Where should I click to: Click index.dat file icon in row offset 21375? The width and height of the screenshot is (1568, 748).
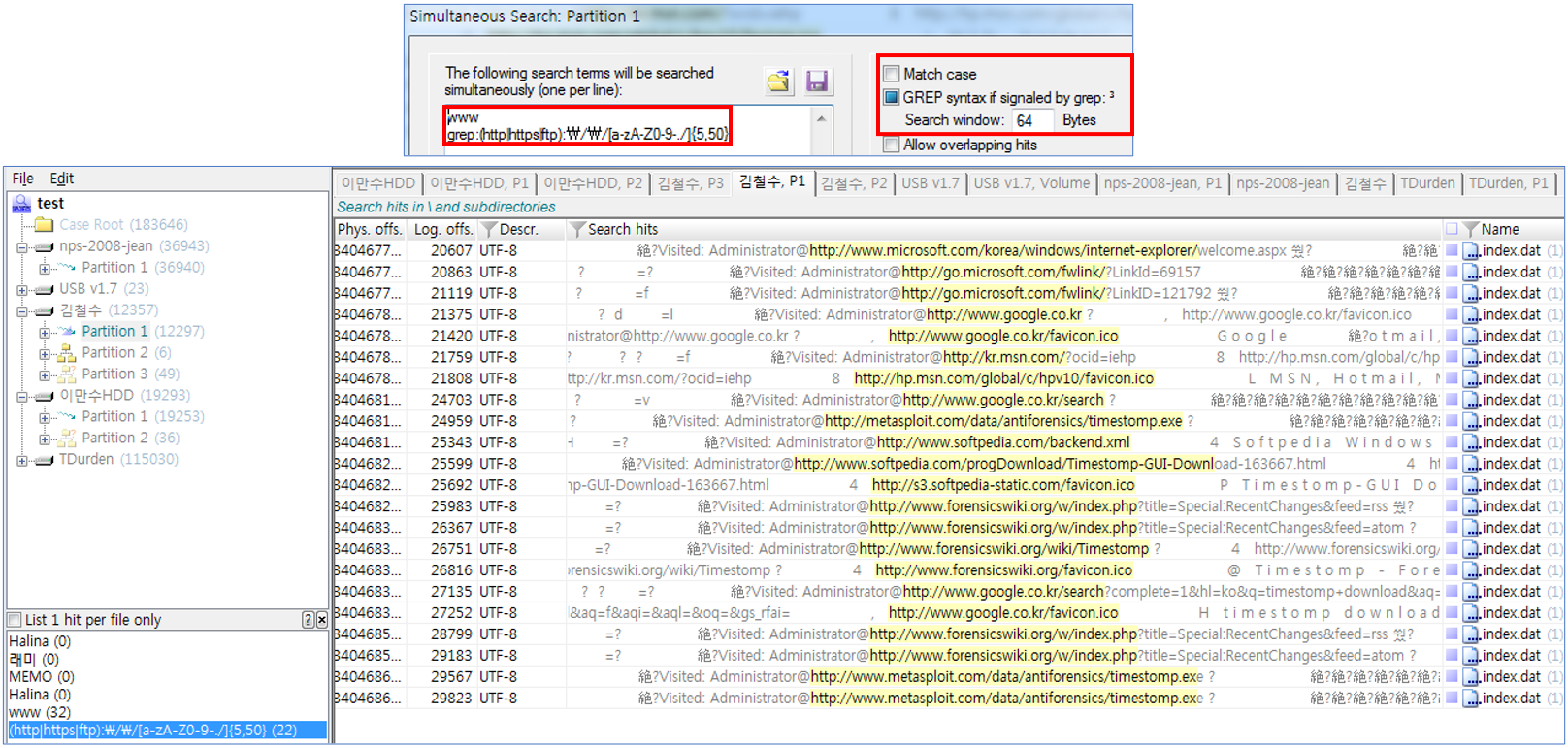coord(1471,315)
